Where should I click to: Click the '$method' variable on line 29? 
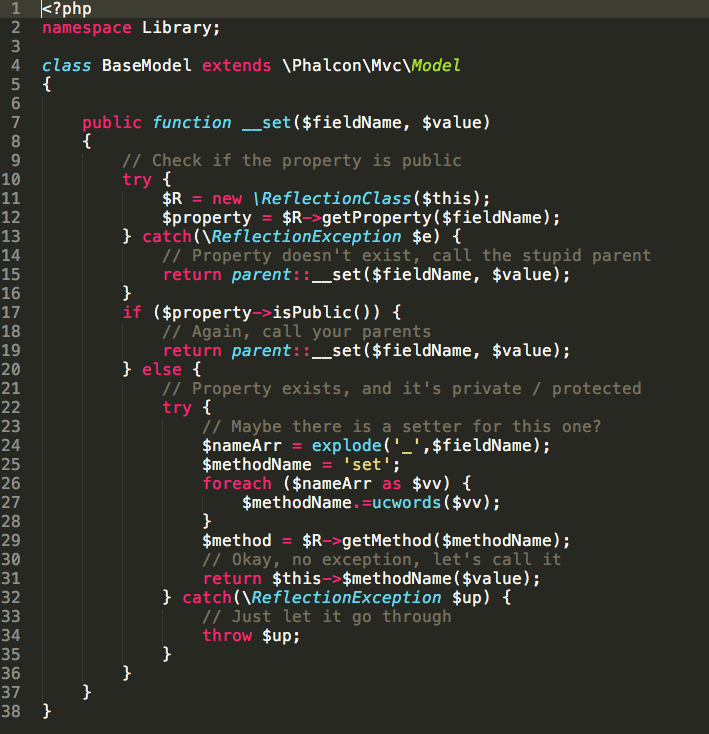[x=237, y=541]
